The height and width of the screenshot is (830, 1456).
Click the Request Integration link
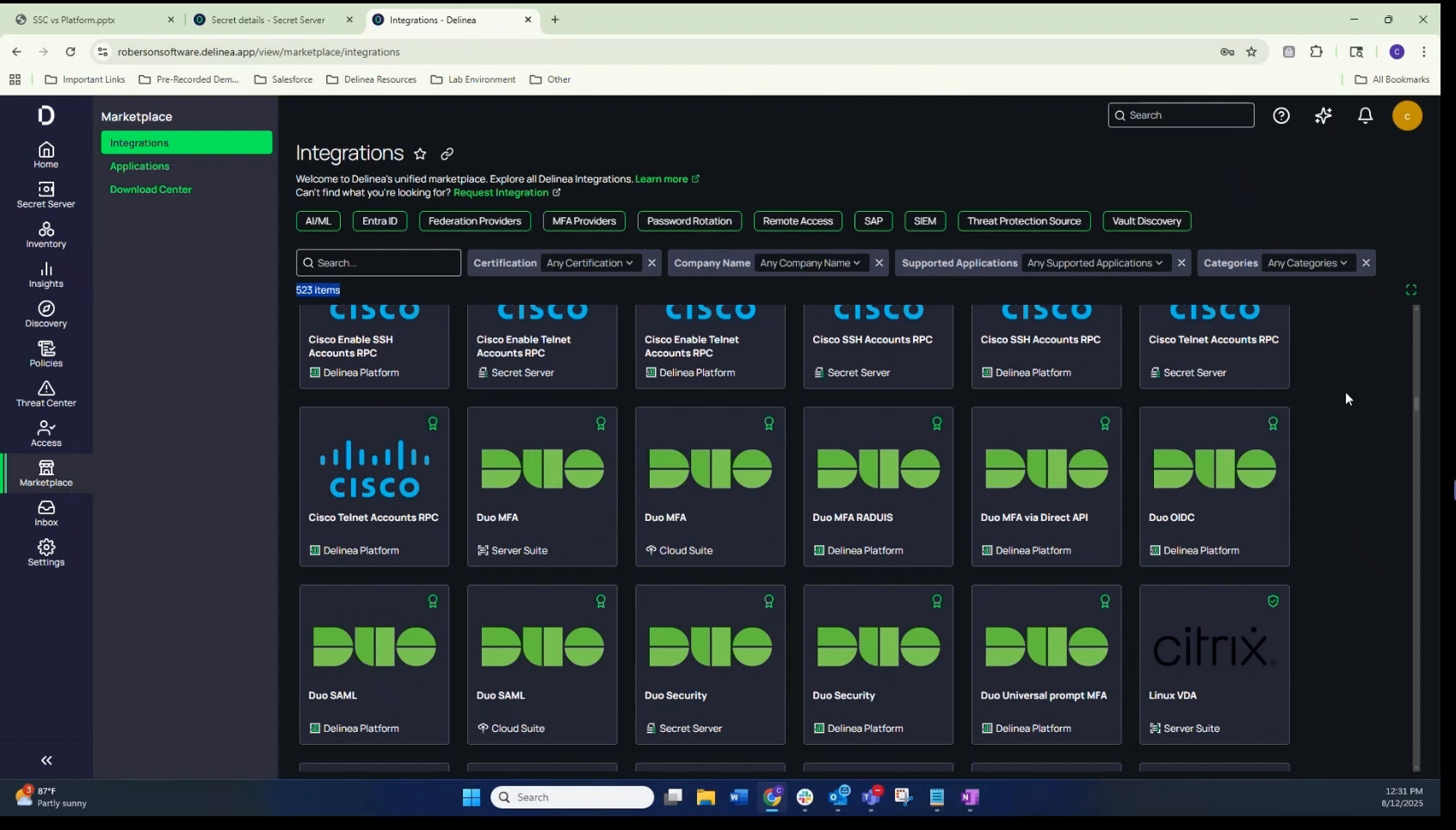[x=503, y=193]
